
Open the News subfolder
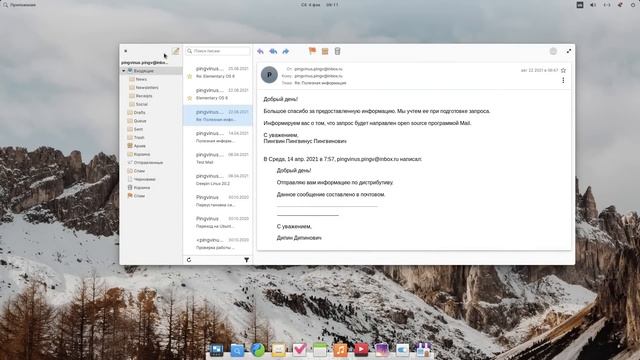coord(141,79)
